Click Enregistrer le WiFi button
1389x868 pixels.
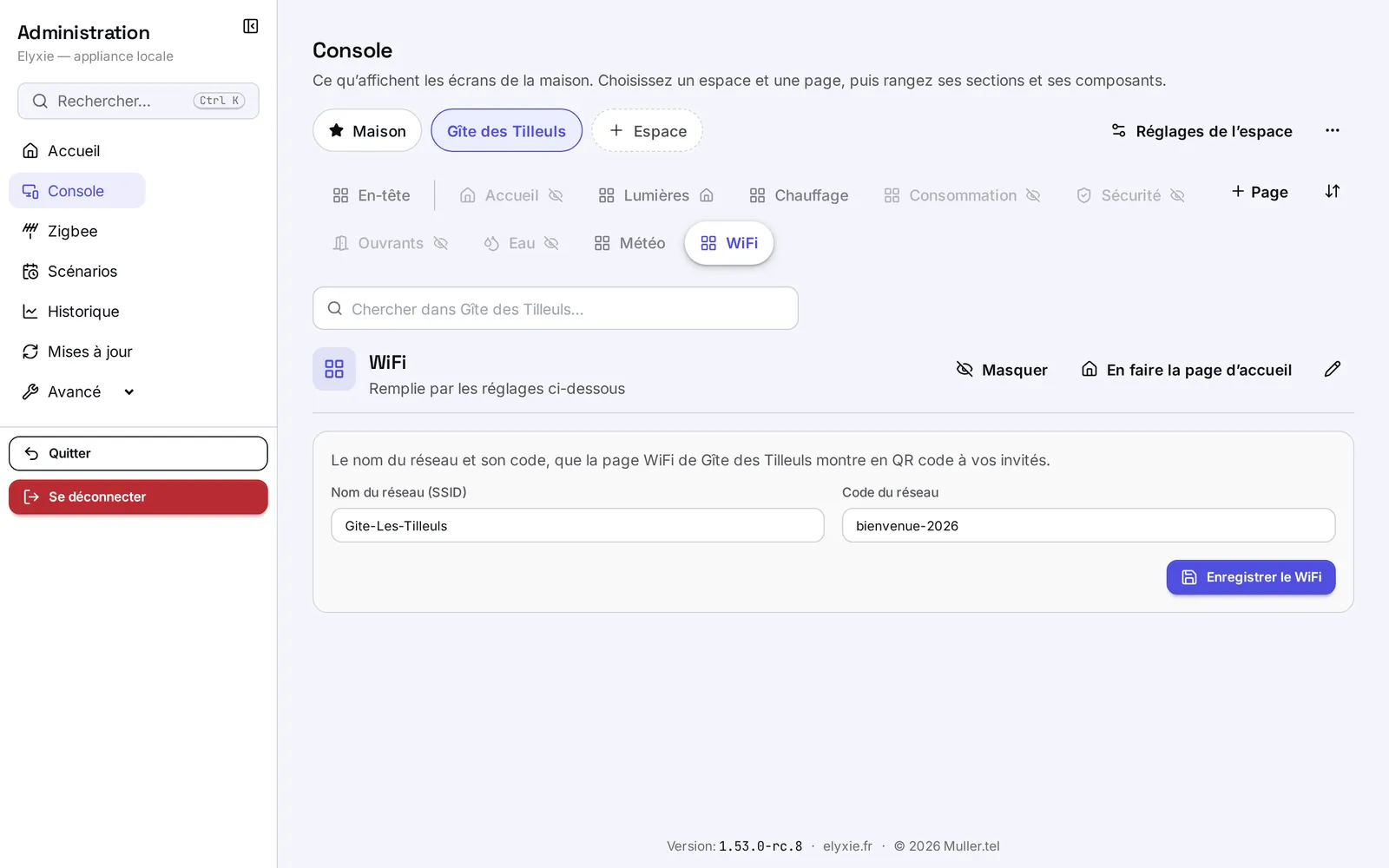tap(1251, 577)
